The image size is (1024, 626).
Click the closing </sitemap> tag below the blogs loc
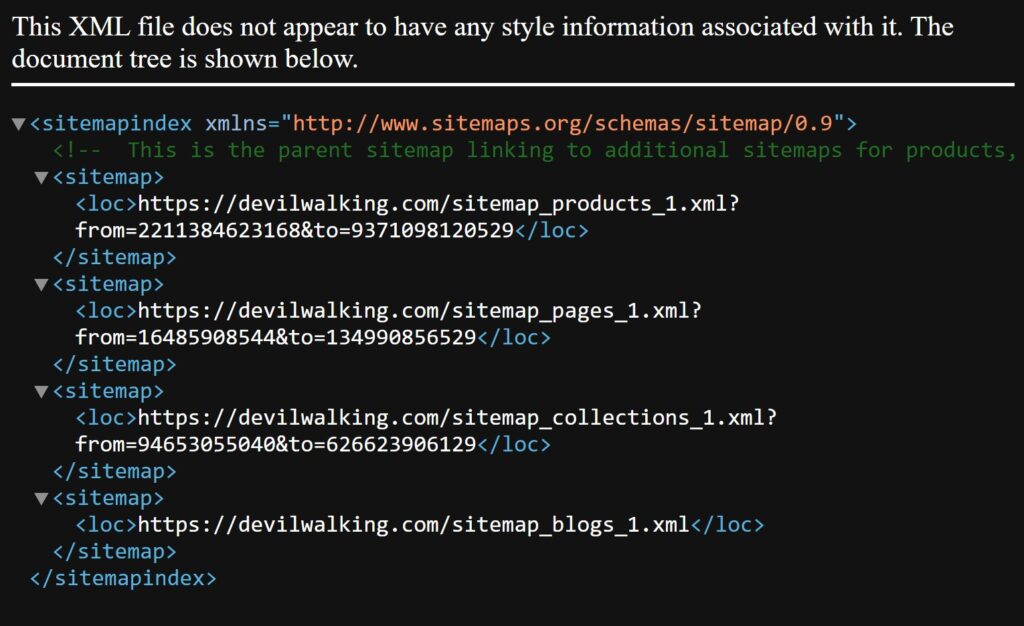tap(114, 552)
